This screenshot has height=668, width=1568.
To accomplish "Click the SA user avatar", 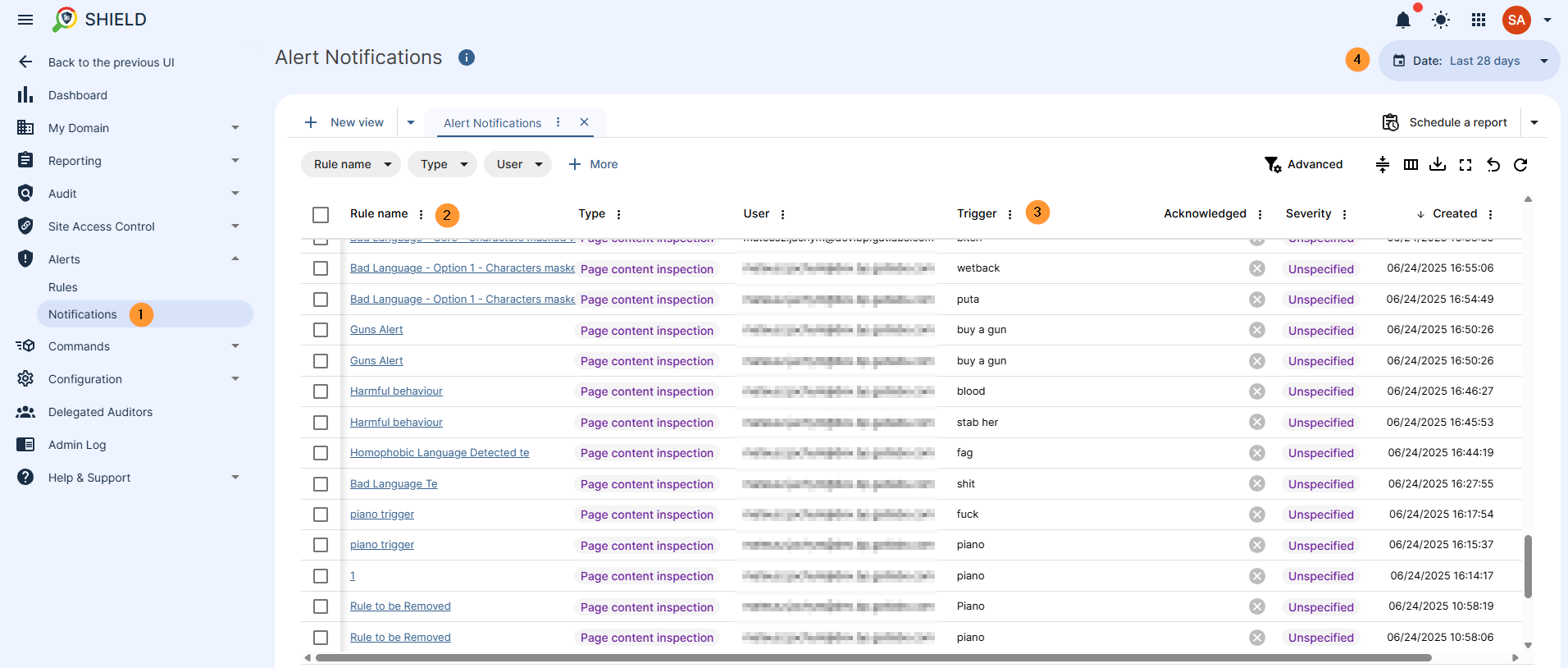I will (1516, 20).
